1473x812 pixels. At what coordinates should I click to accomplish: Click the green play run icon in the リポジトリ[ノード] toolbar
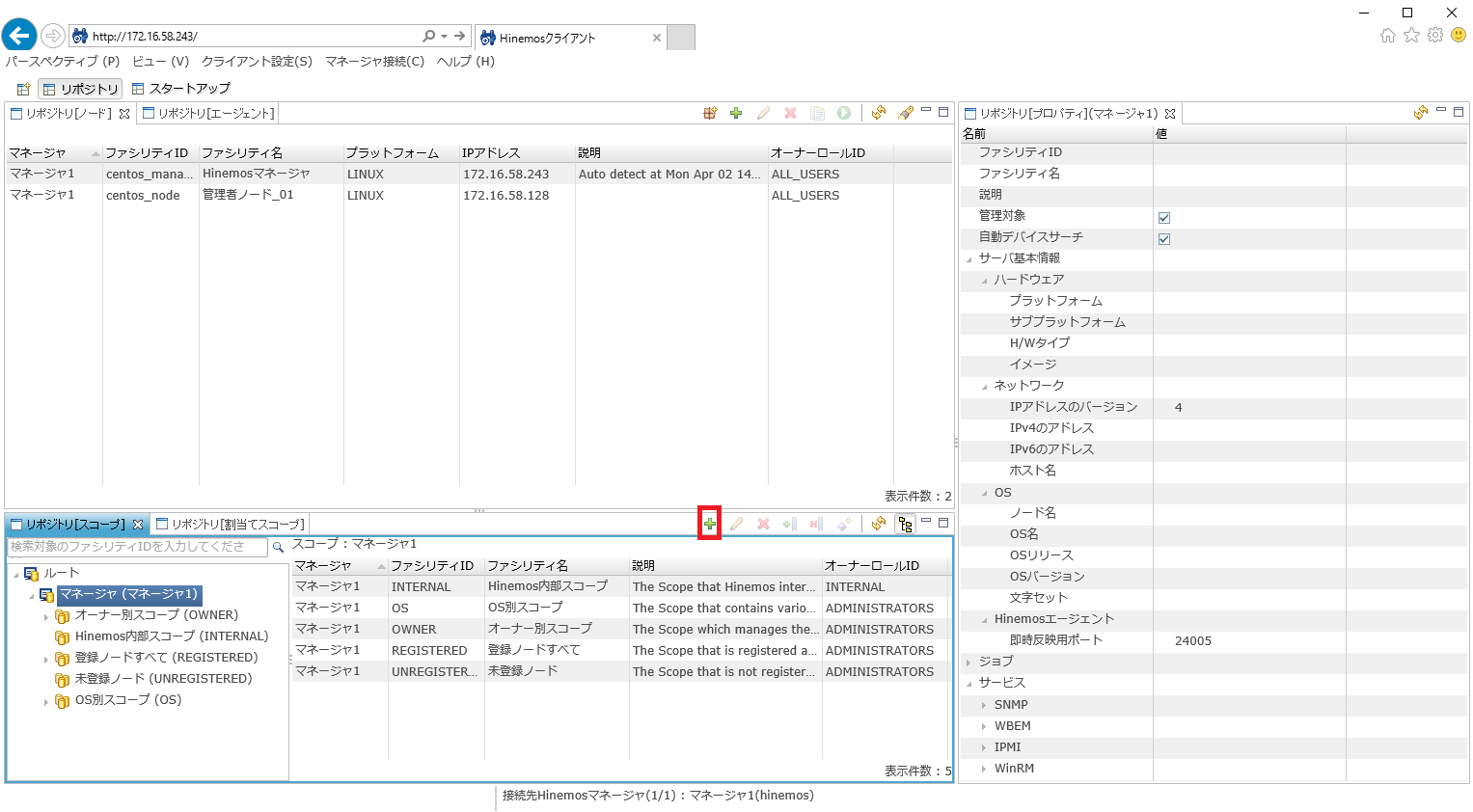844,113
